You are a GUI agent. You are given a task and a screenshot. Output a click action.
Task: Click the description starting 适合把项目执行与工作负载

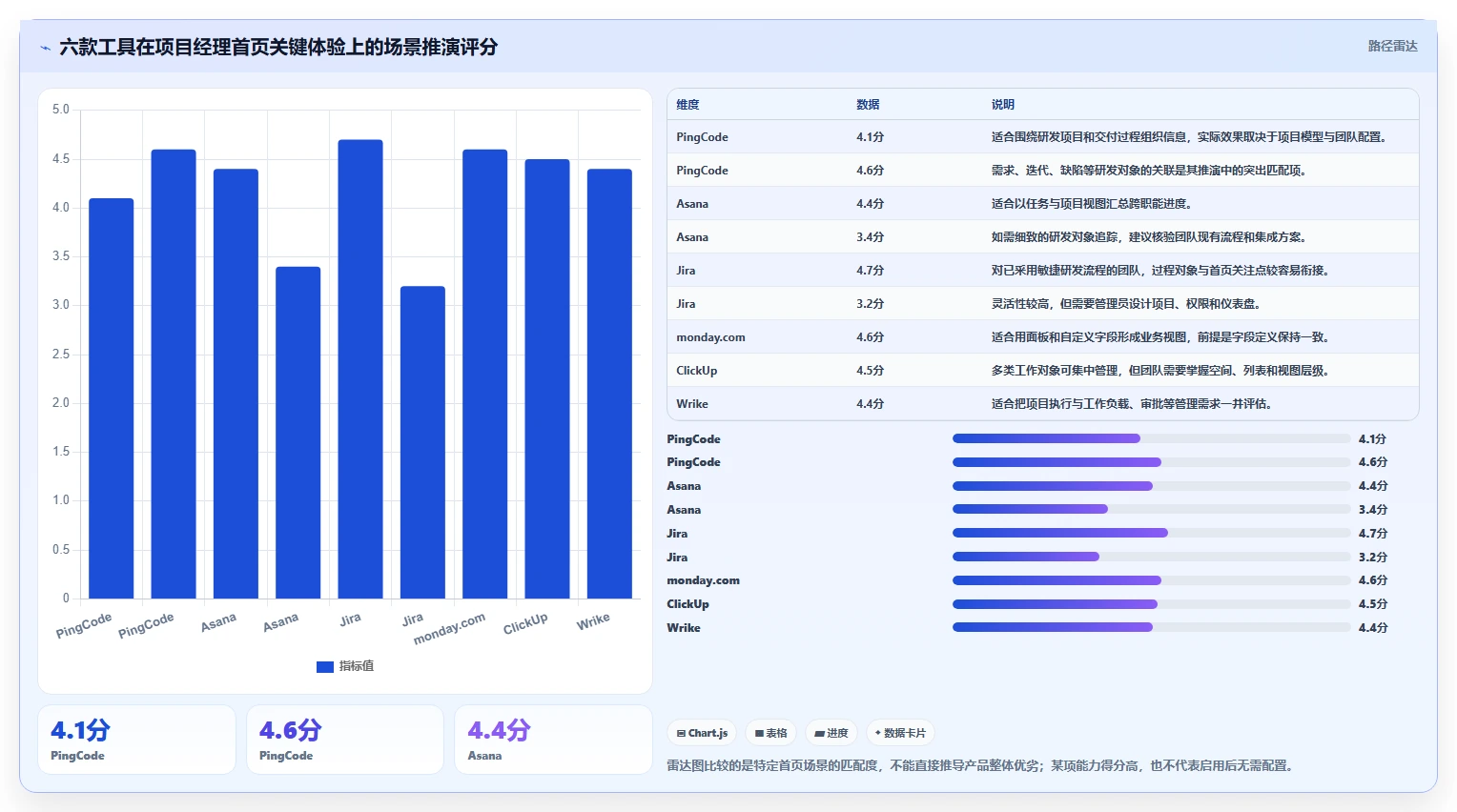coord(1131,404)
